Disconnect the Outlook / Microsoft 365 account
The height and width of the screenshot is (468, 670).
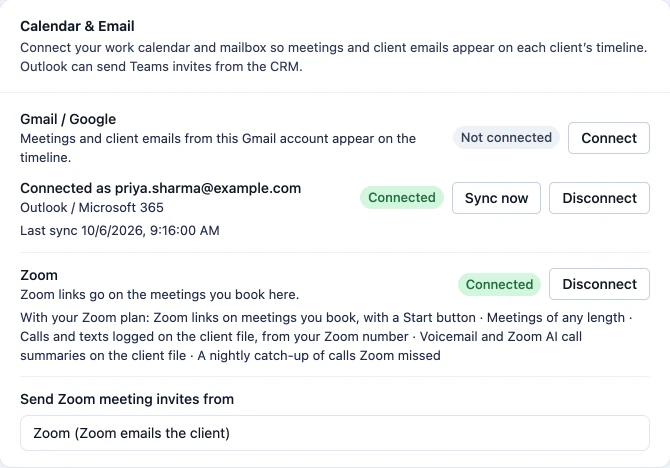point(599,198)
